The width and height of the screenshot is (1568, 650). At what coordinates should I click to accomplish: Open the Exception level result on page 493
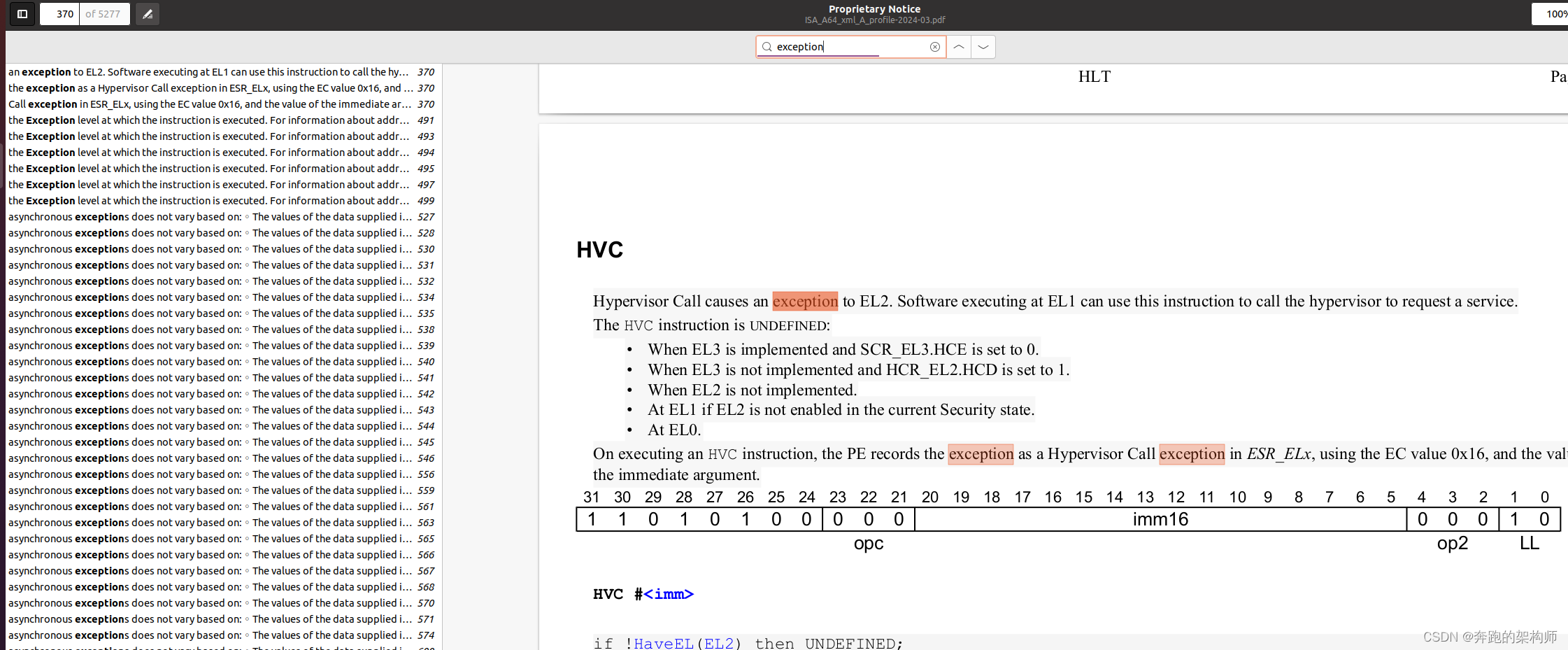coord(222,136)
